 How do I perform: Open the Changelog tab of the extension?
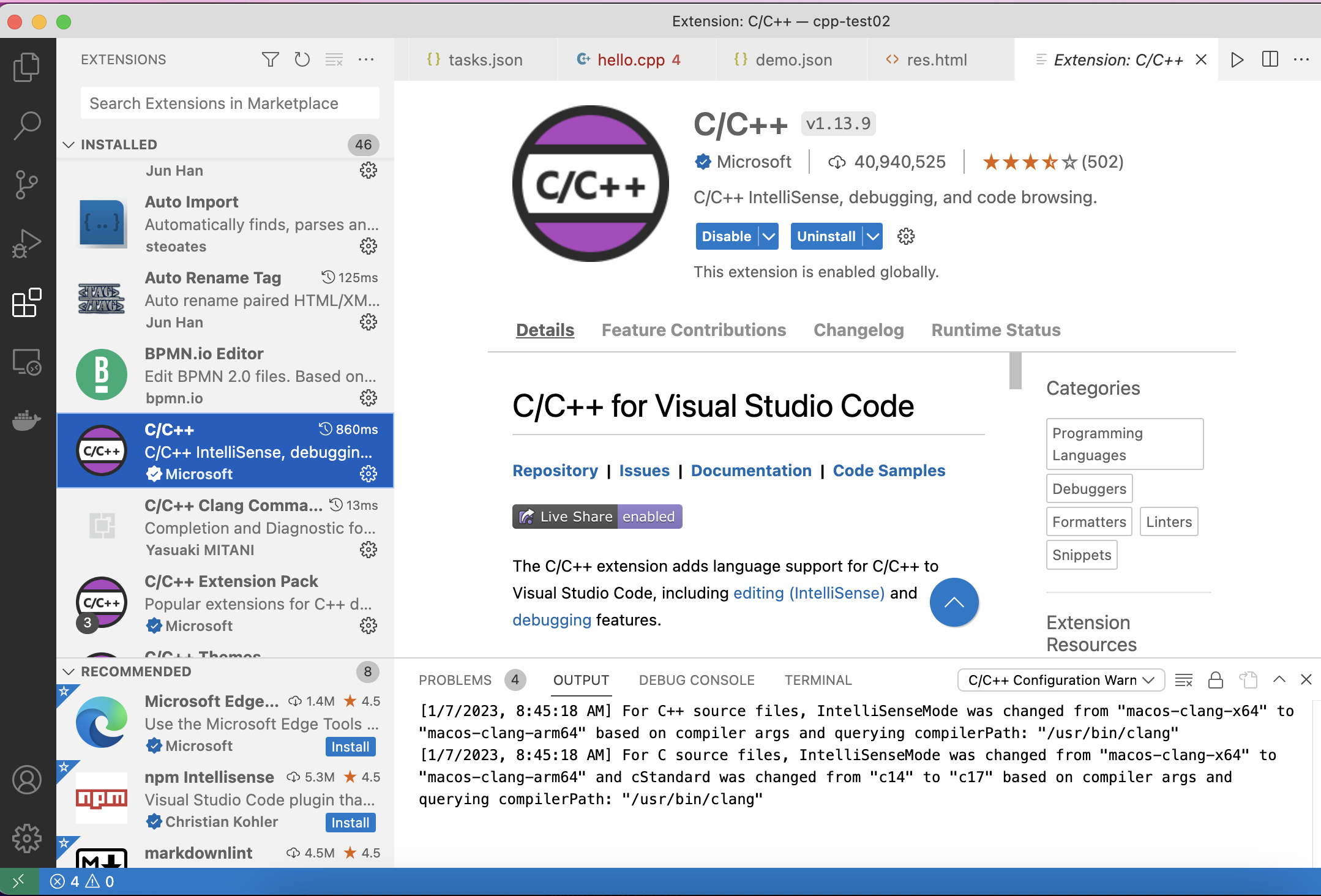858,330
